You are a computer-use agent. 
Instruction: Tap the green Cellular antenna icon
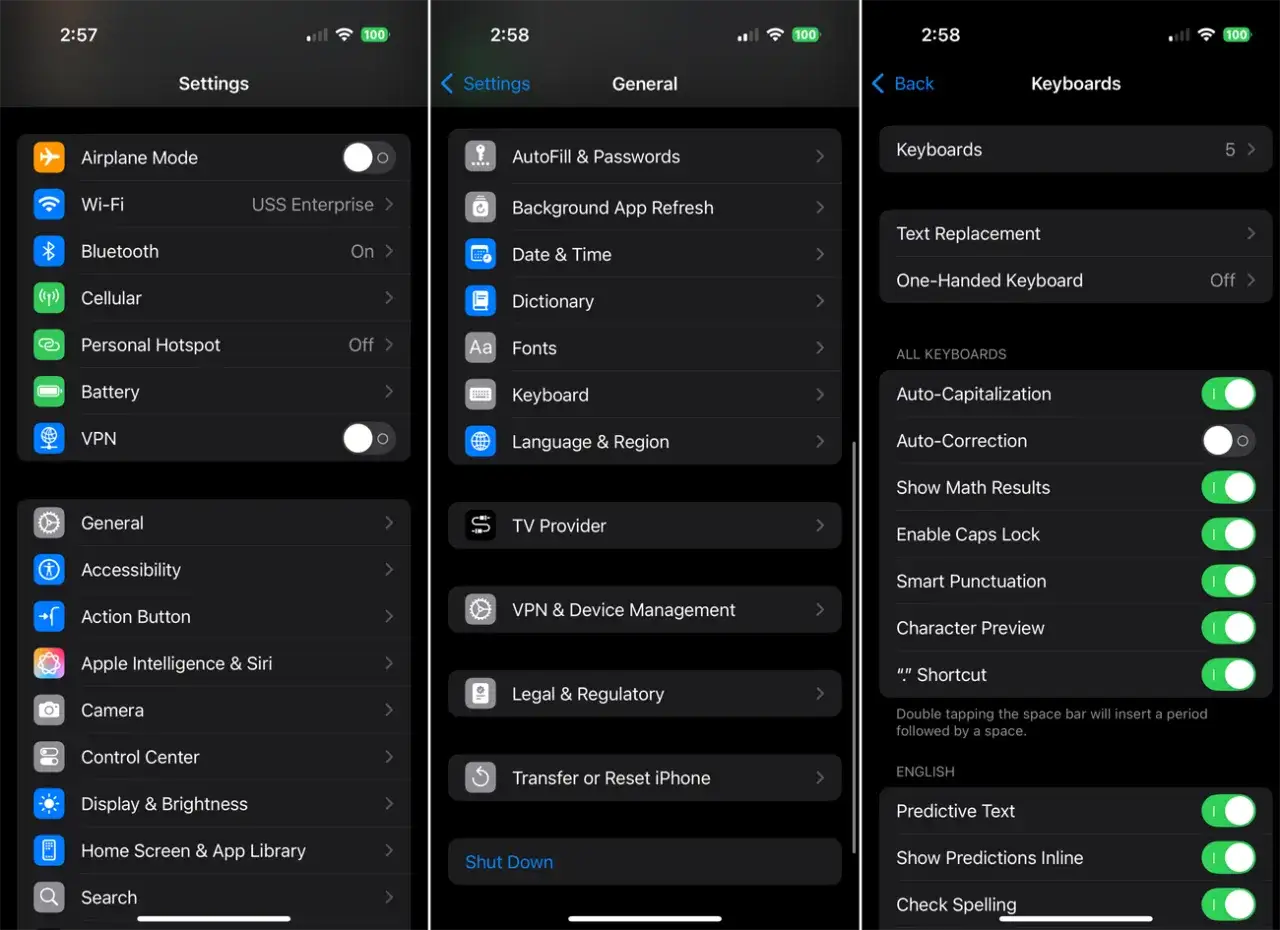point(49,298)
